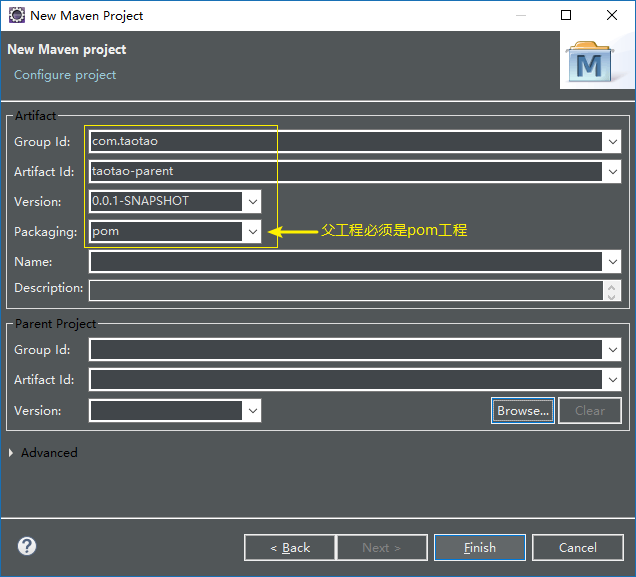Click the help question mark icon
Screen dimensions: 636x577
pos(27,546)
